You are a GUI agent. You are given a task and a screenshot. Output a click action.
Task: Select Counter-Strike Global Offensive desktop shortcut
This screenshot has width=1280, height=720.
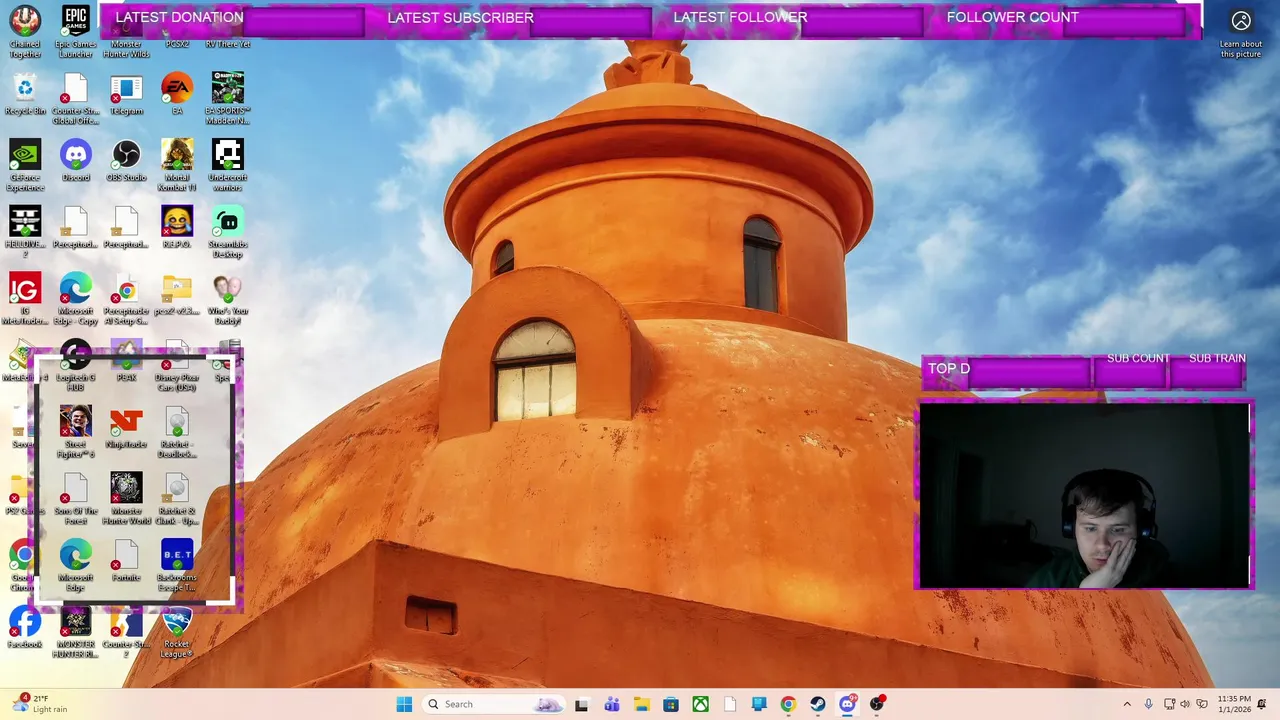[76, 98]
